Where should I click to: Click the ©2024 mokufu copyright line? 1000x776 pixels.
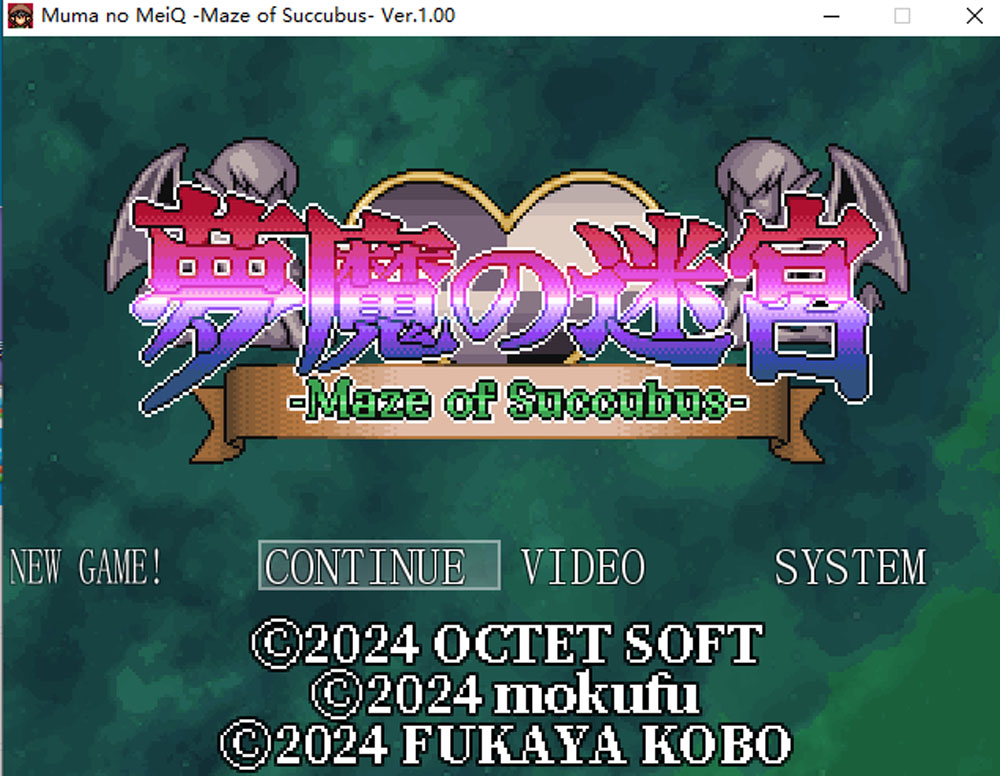[506, 694]
